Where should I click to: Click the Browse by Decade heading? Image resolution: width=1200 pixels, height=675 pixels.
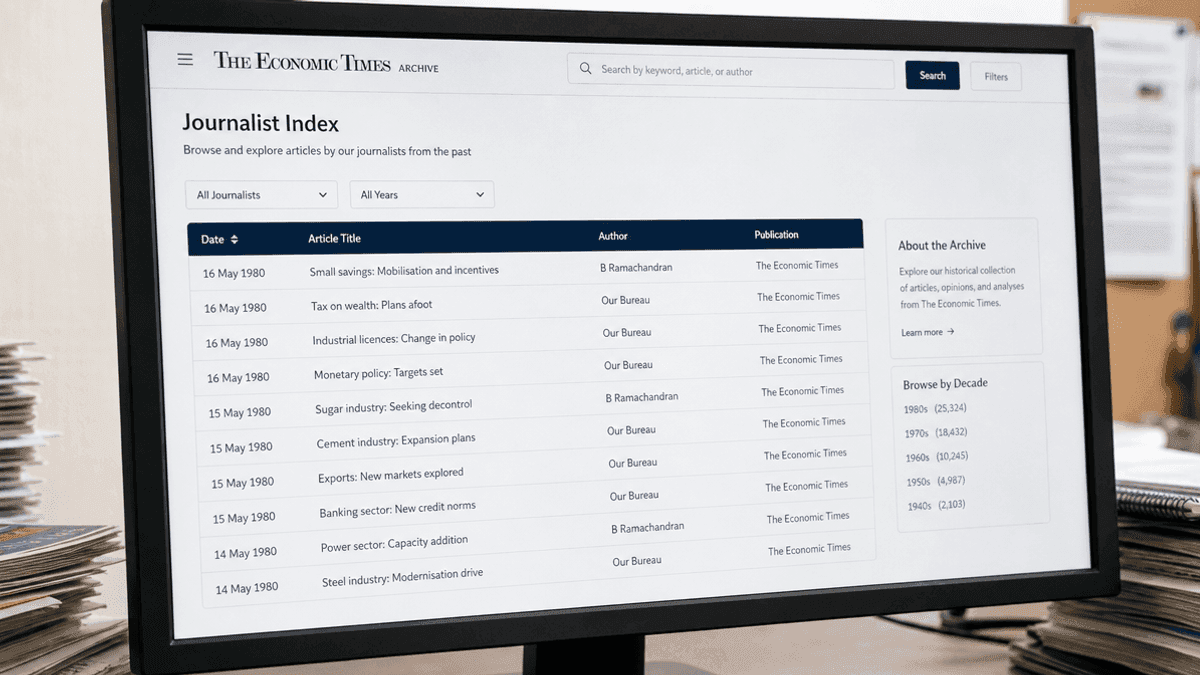coord(945,384)
